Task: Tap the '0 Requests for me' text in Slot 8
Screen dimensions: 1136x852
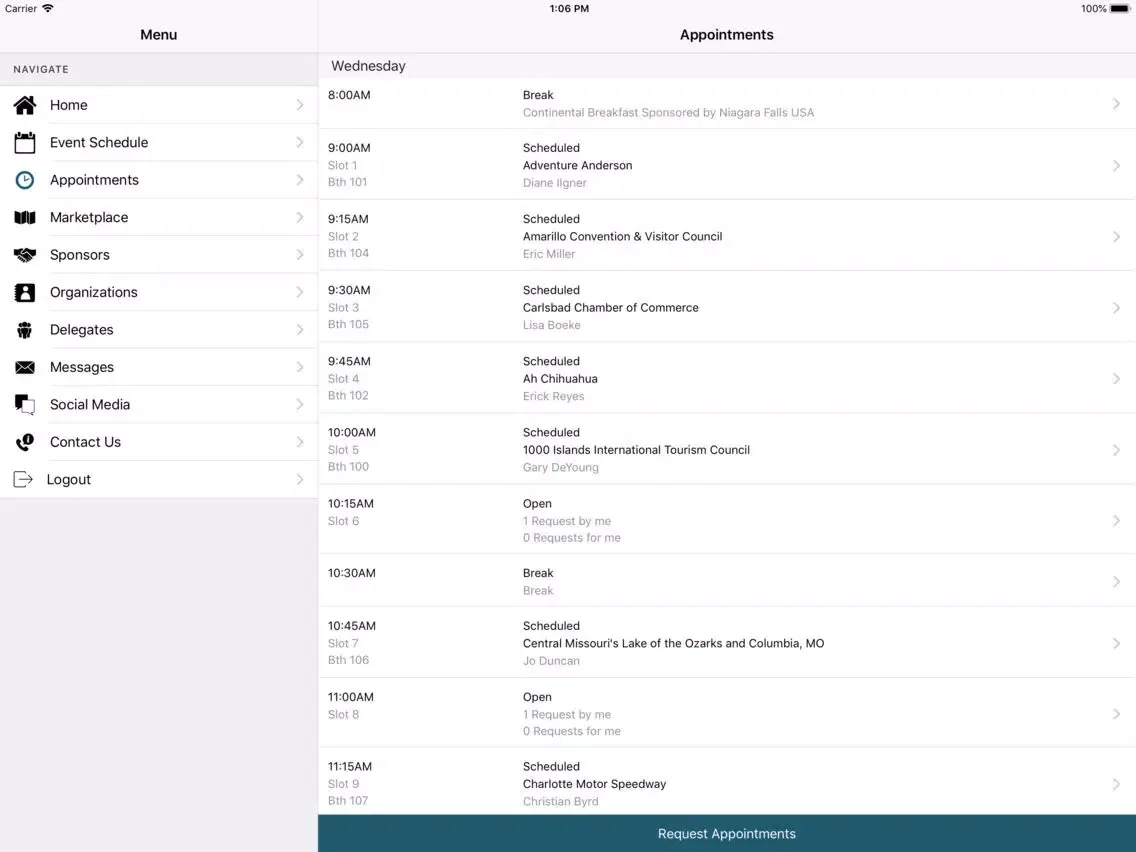Action: coord(572,731)
